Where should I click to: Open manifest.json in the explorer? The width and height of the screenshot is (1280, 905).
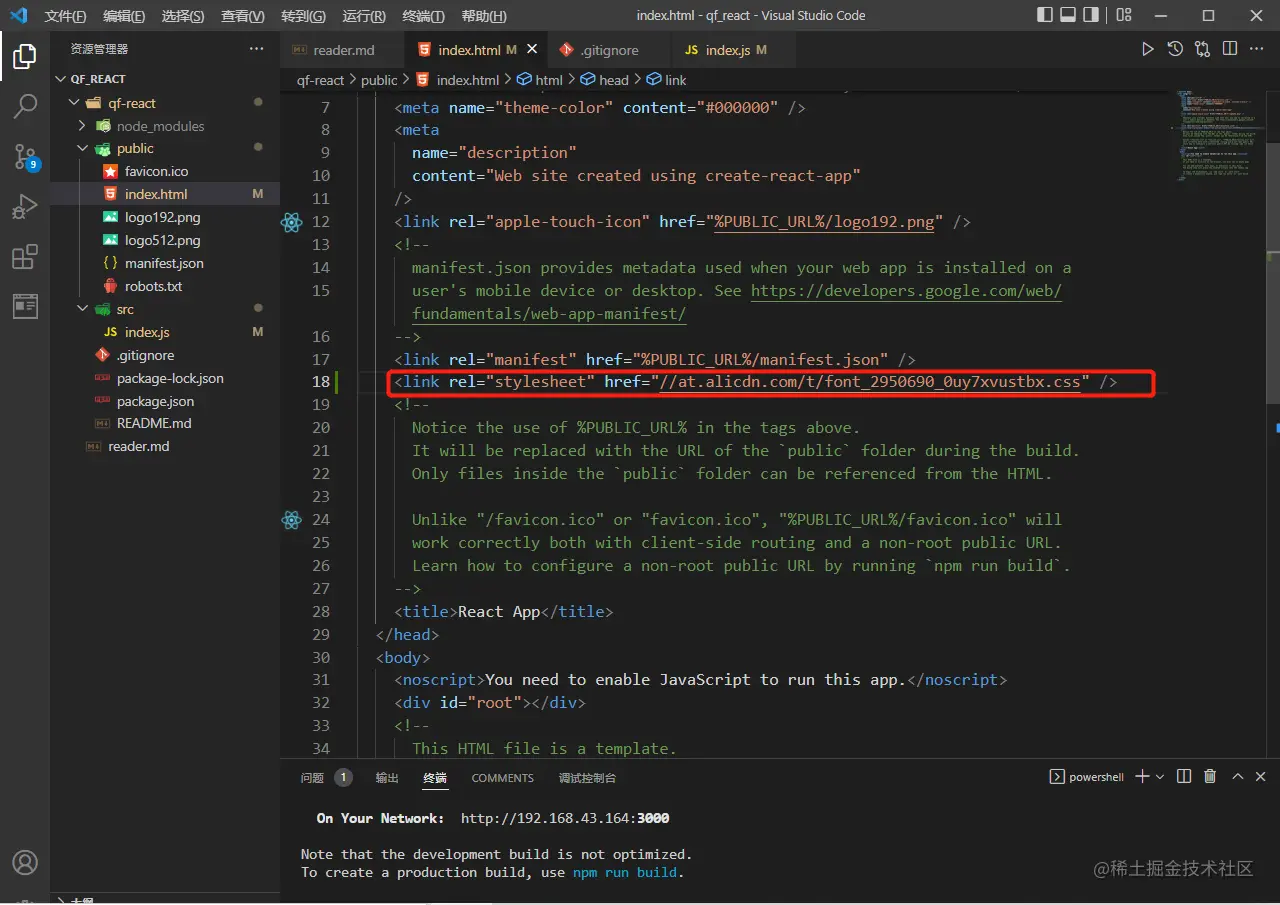tap(164, 263)
